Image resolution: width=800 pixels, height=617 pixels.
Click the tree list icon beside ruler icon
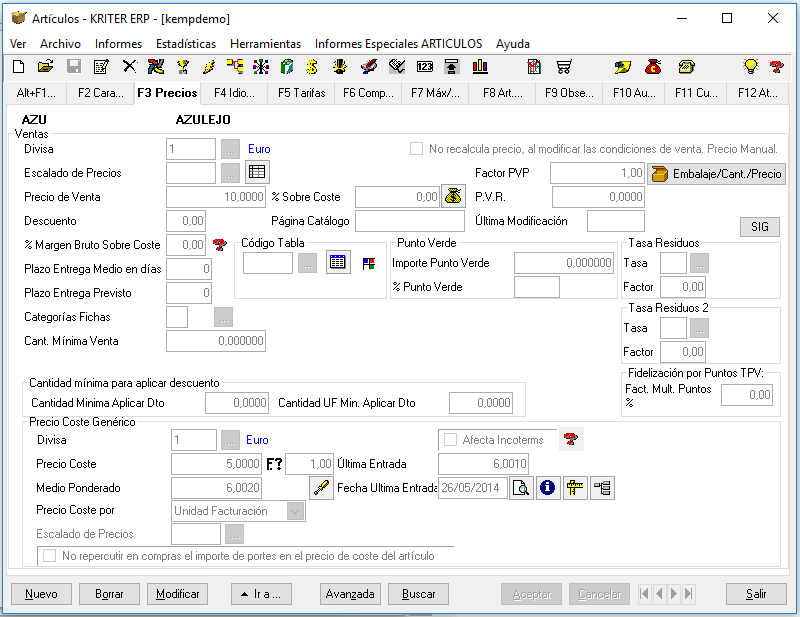pyautogui.click(x=603, y=487)
